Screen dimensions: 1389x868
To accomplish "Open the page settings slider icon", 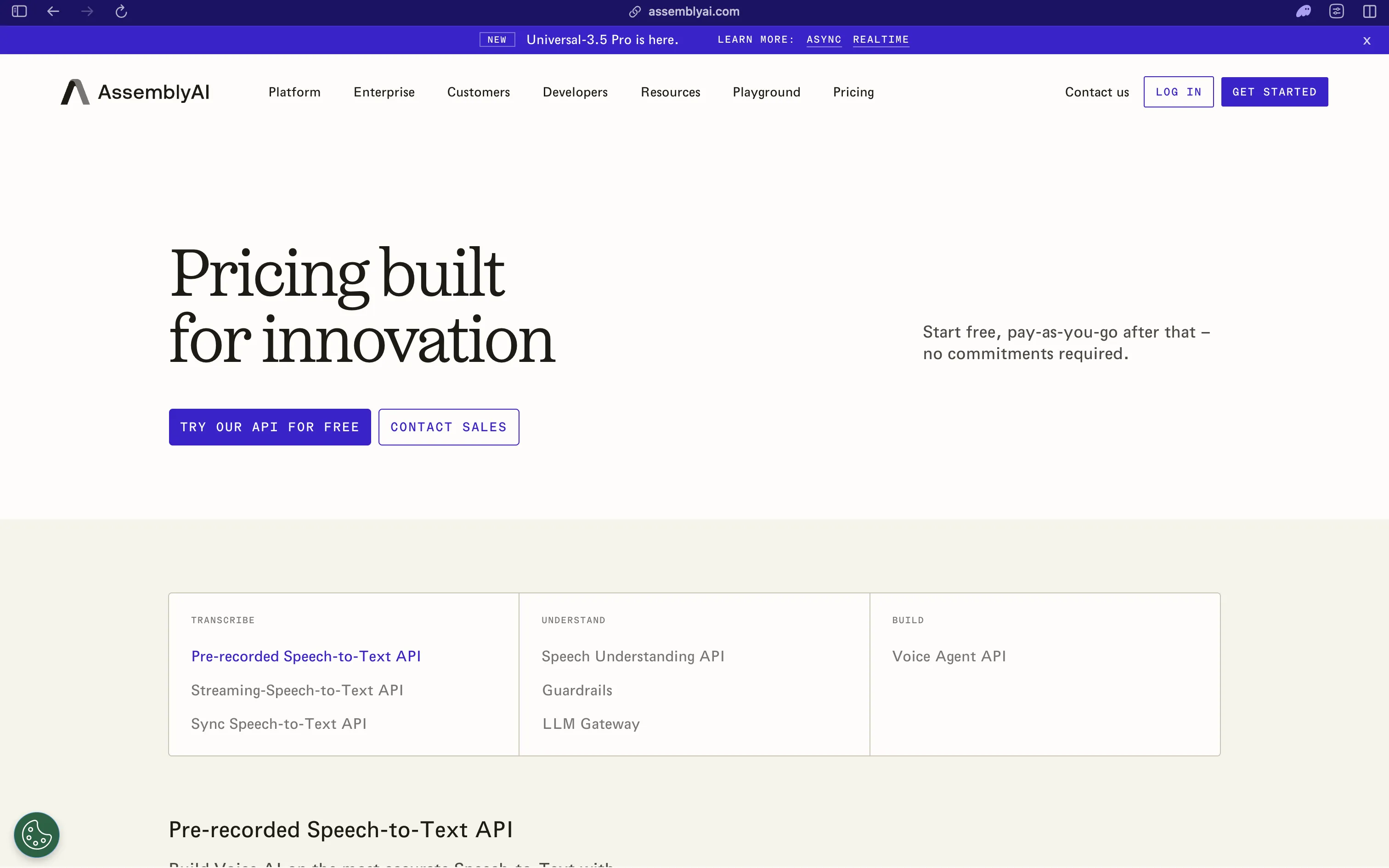I will [1337, 11].
